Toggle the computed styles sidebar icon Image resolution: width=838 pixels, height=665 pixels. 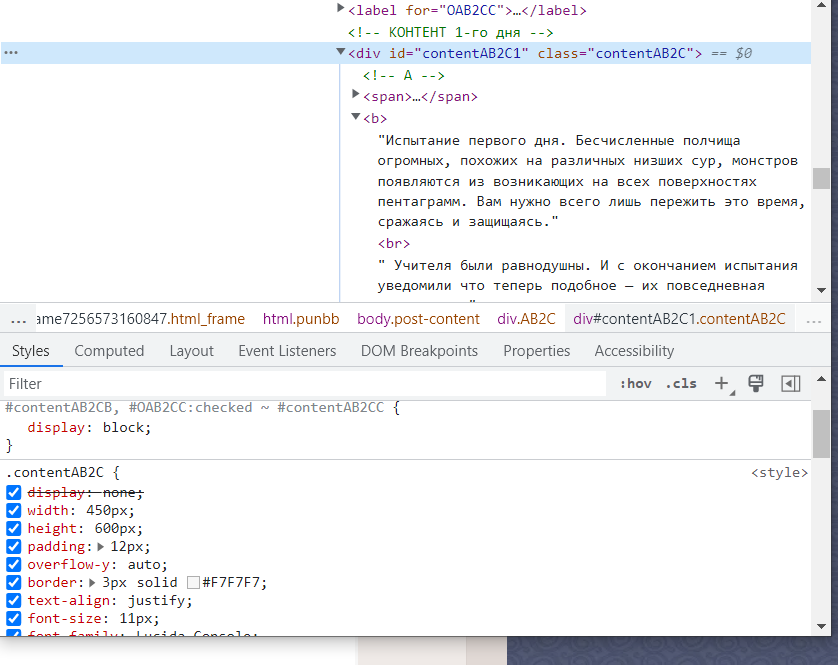(791, 383)
